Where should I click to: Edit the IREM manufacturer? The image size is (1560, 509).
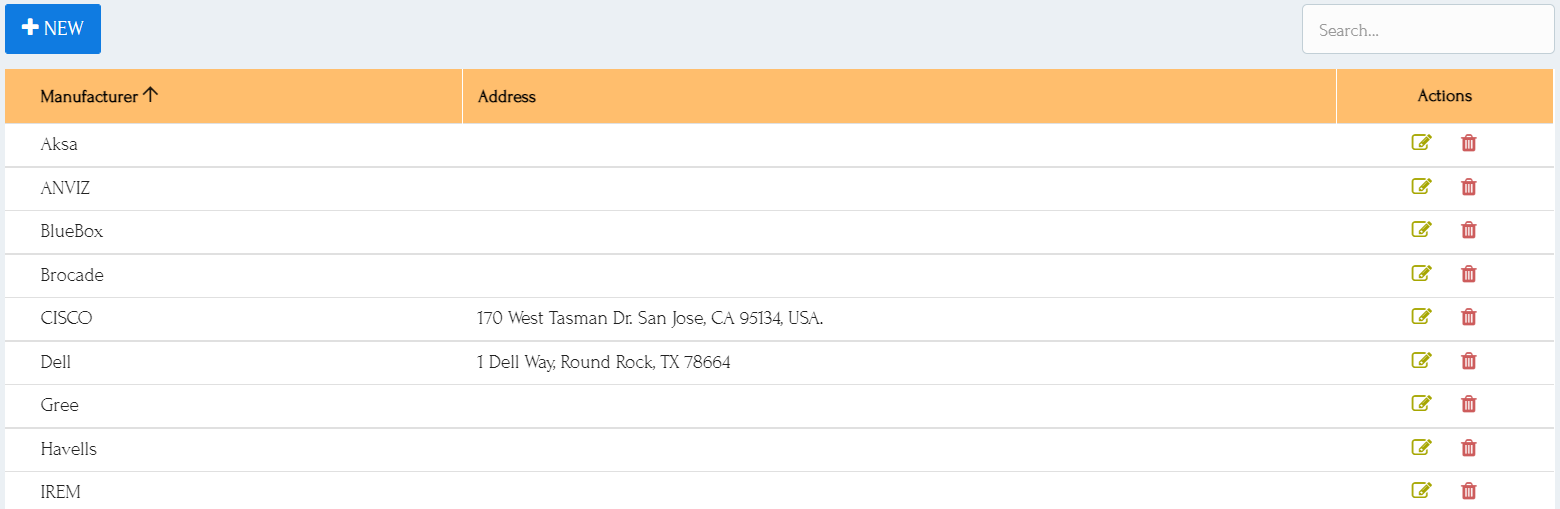(x=1421, y=491)
